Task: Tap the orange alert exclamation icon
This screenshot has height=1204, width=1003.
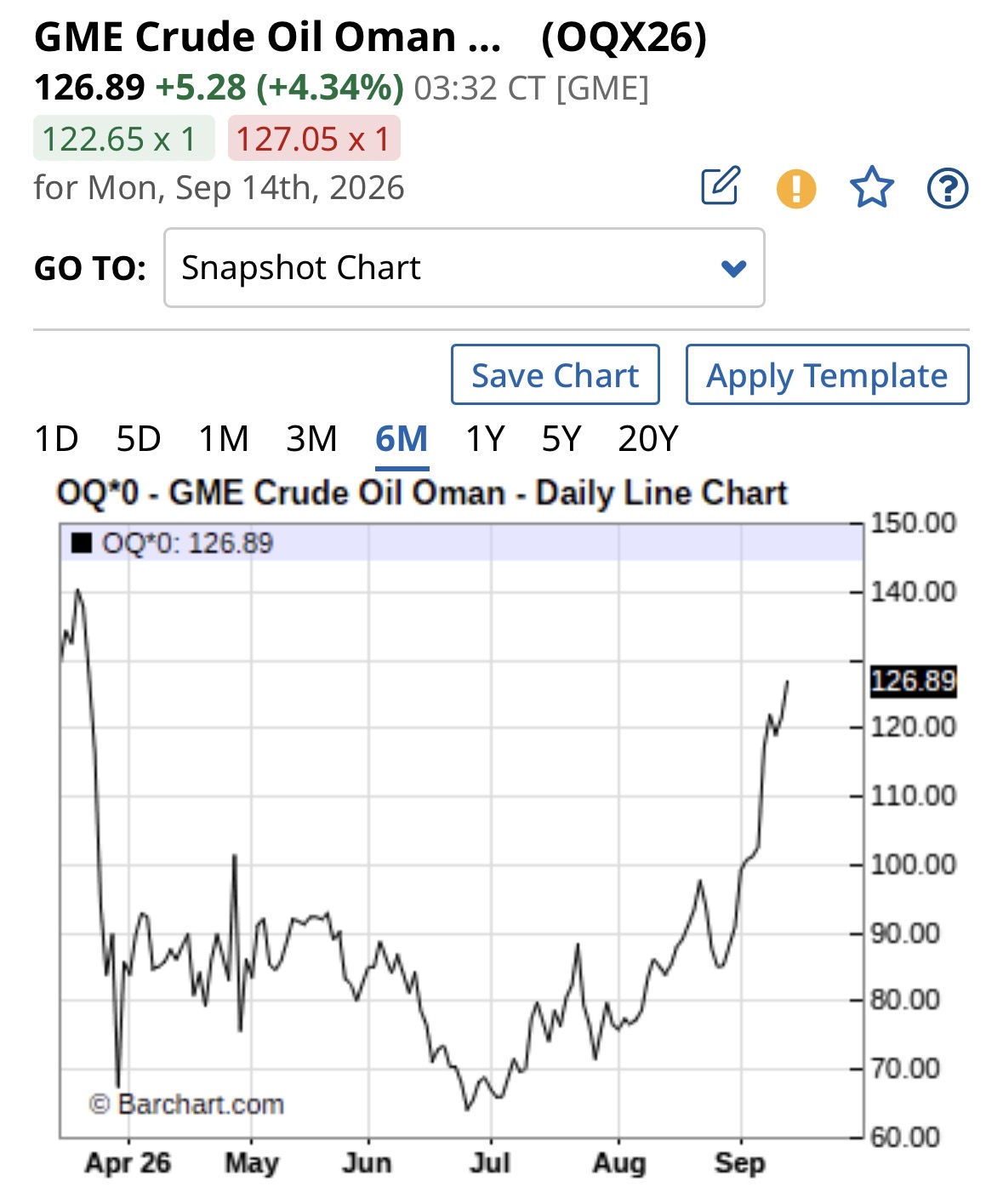Action: (796, 188)
